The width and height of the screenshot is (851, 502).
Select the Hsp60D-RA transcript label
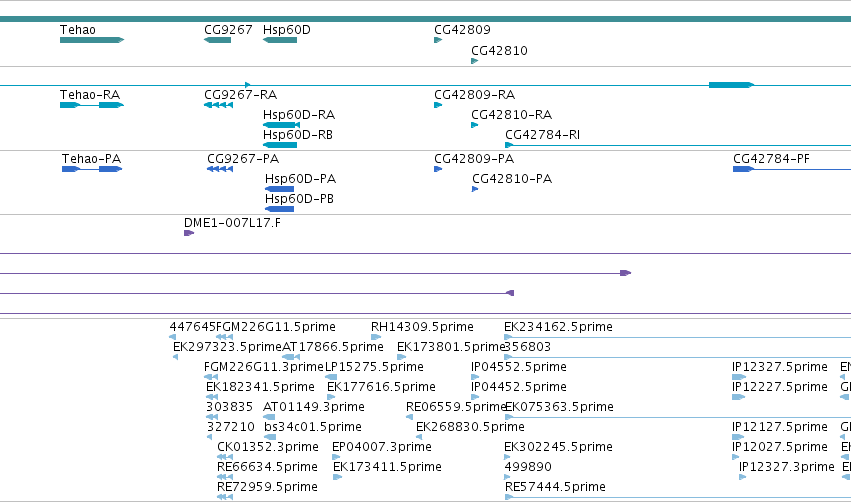click(299, 115)
